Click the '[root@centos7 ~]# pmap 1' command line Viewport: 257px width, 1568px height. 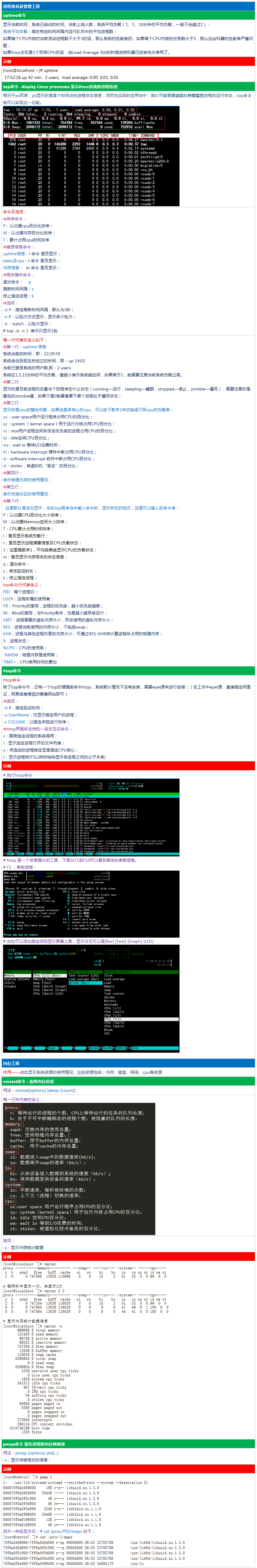click(x=28, y=1477)
